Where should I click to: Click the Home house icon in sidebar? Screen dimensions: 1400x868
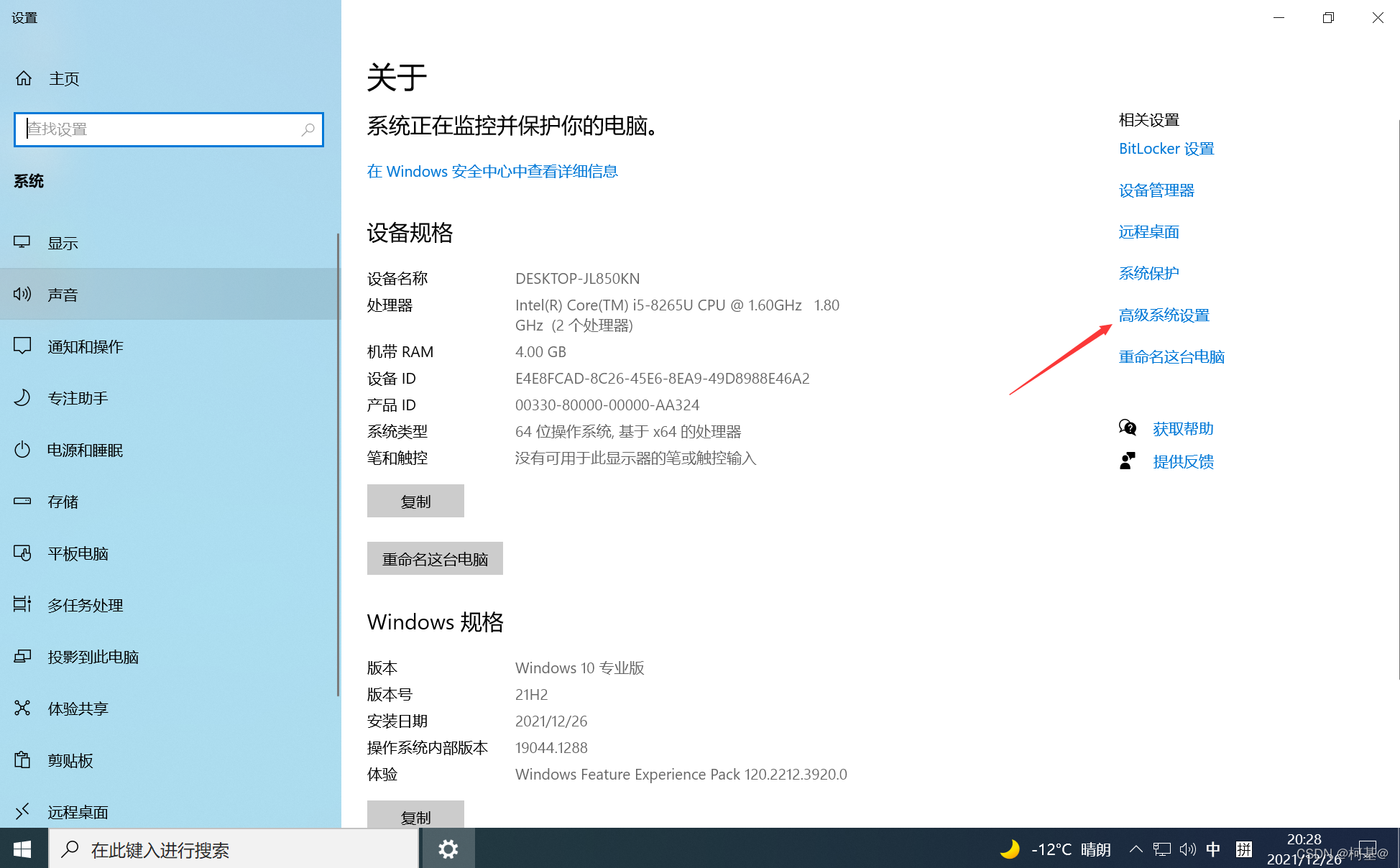pyautogui.click(x=24, y=78)
